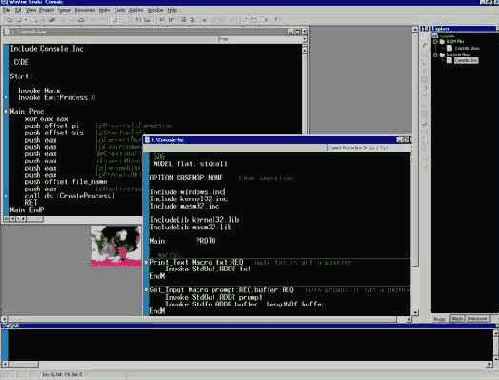Click the document icon in Console.Inc window title
Screen dimensions: 499x380
pos(147,140)
